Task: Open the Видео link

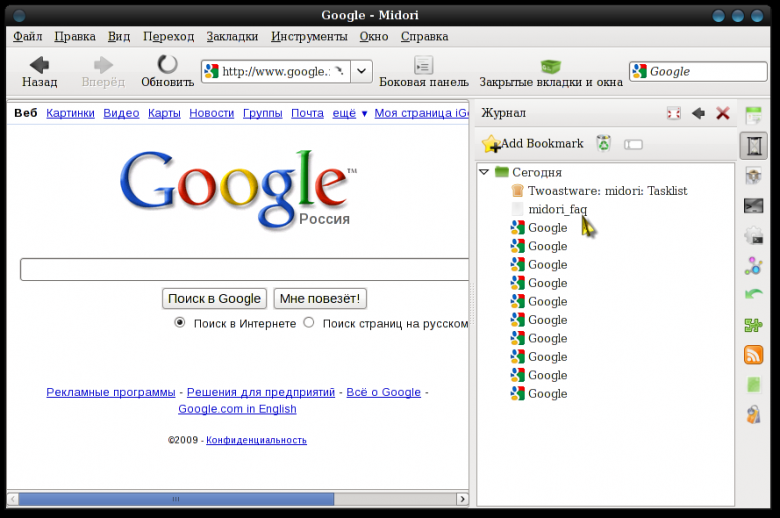Action: [x=121, y=113]
